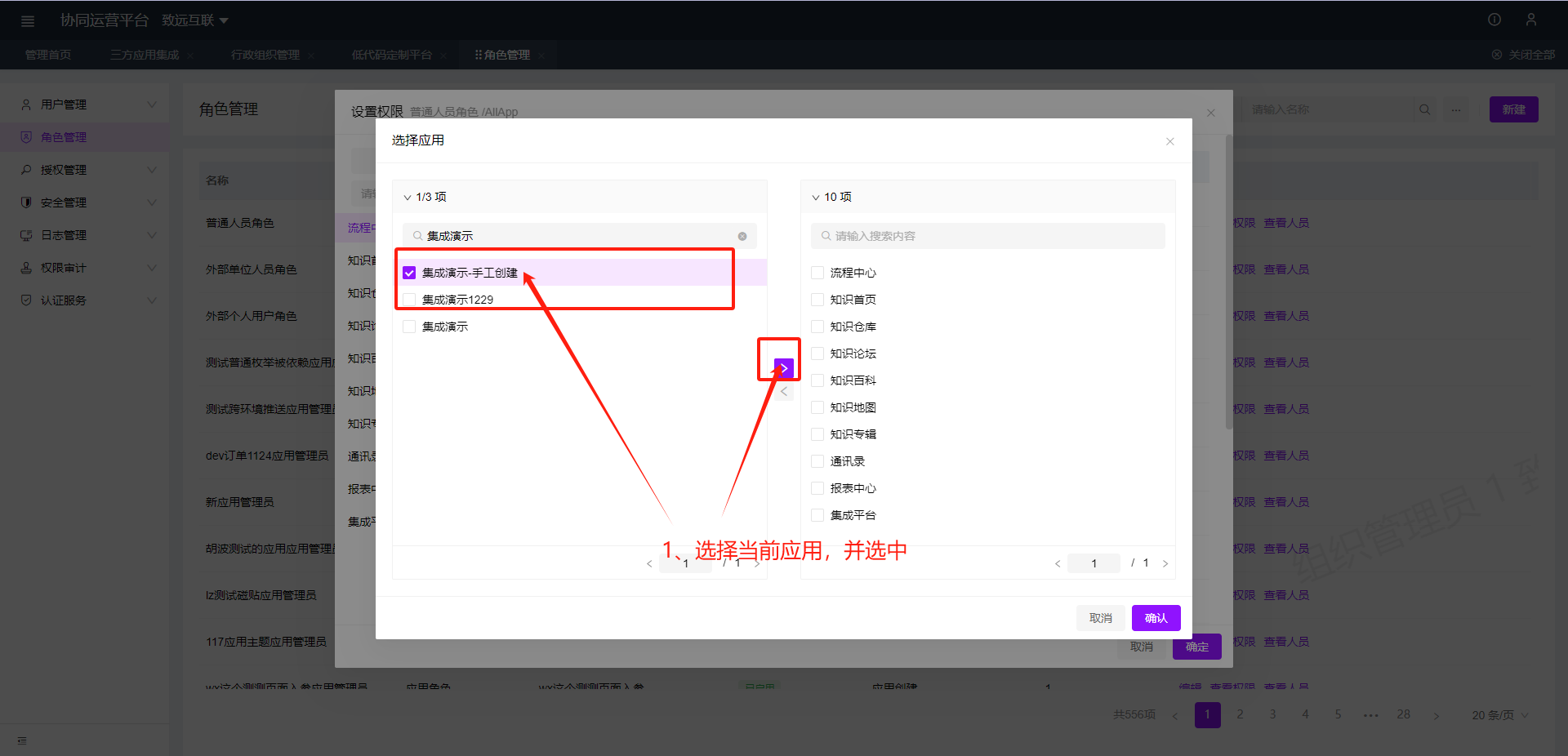Click the 日志管理 sidebar icon
Viewport: 1568px width, 756px height.
(26, 235)
